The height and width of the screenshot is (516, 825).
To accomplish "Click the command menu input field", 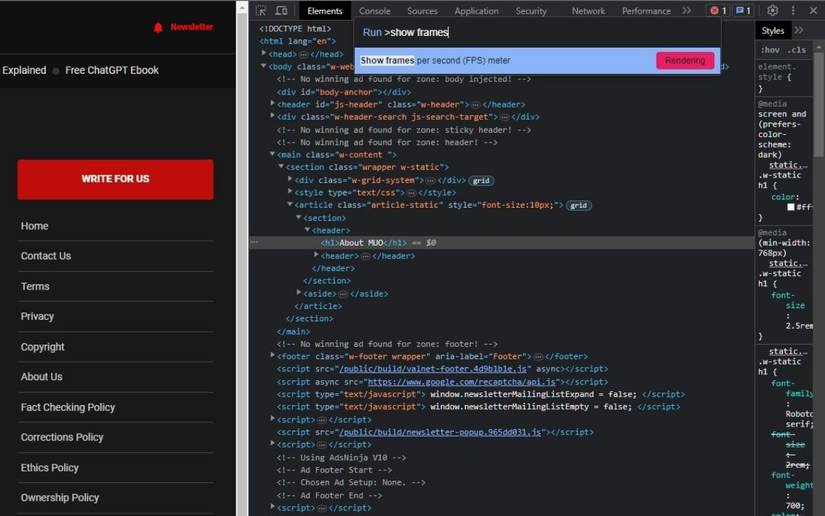I will pos(537,33).
